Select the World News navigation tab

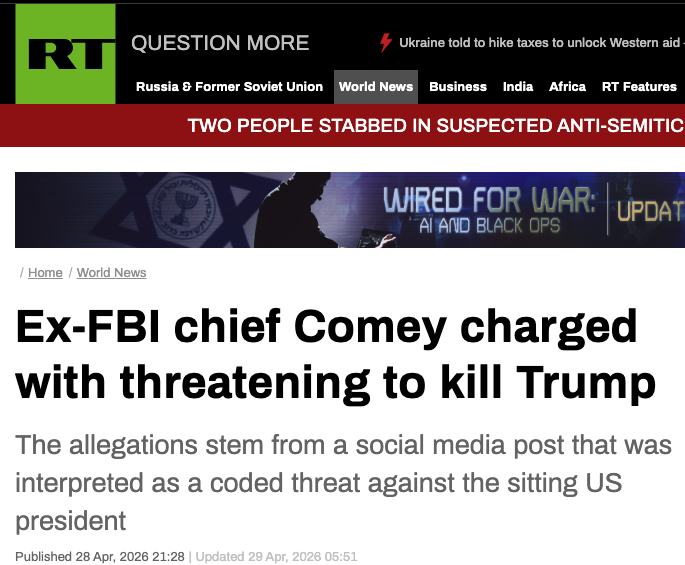coord(376,87)
